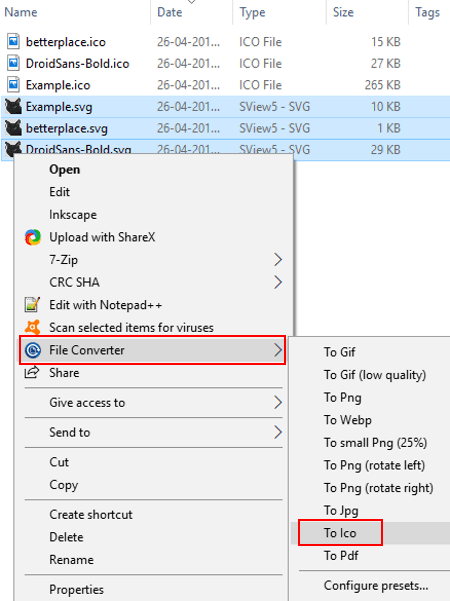Click the Avast icon next to Scan selected items
This screenshot has width=450, height=601.
pos(32,327)
